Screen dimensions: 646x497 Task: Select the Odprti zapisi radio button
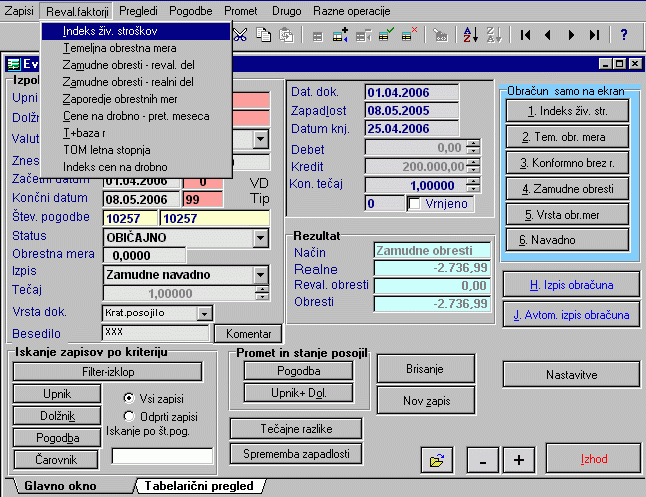click(129, 416)
